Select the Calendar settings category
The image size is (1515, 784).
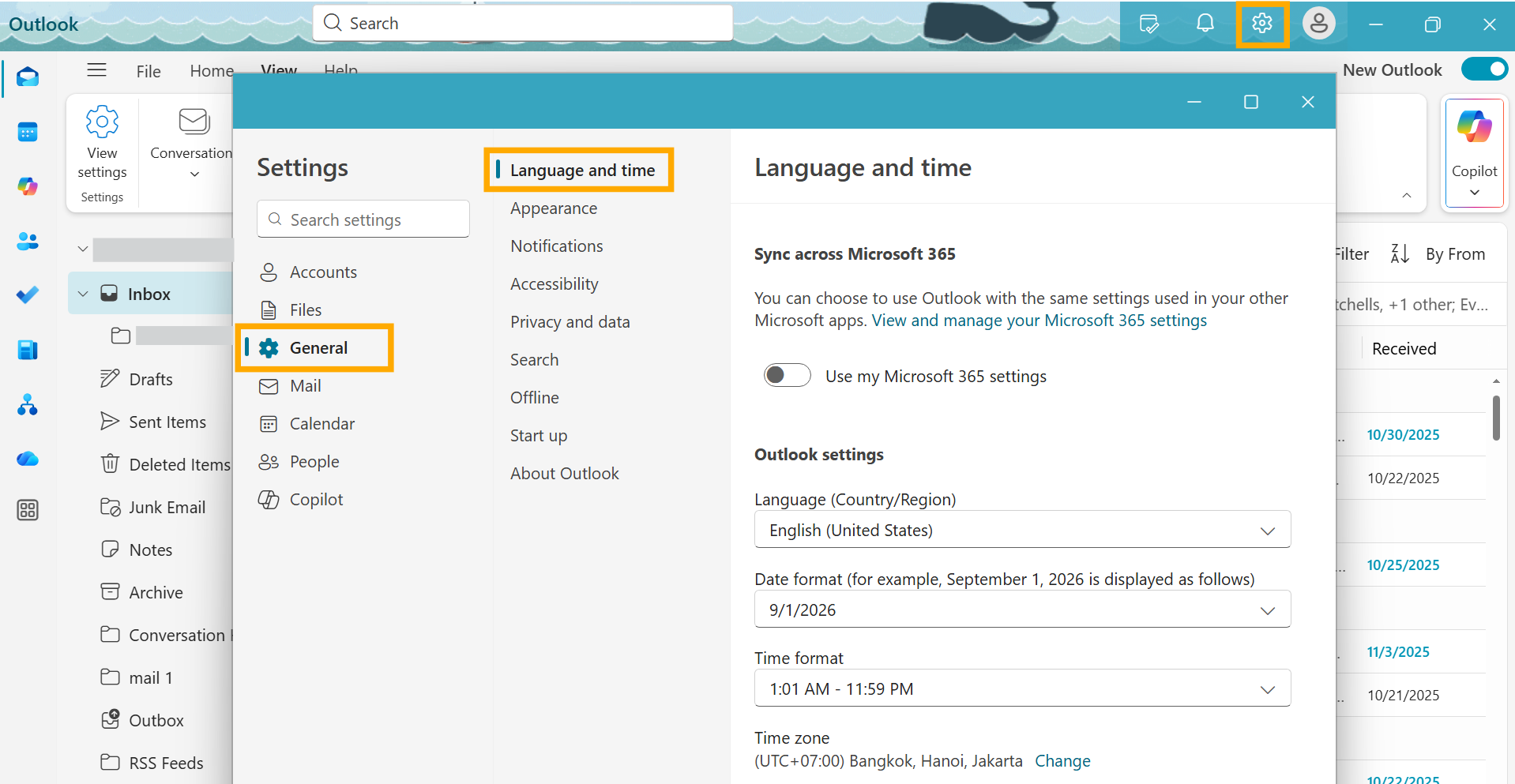point(321,423)
